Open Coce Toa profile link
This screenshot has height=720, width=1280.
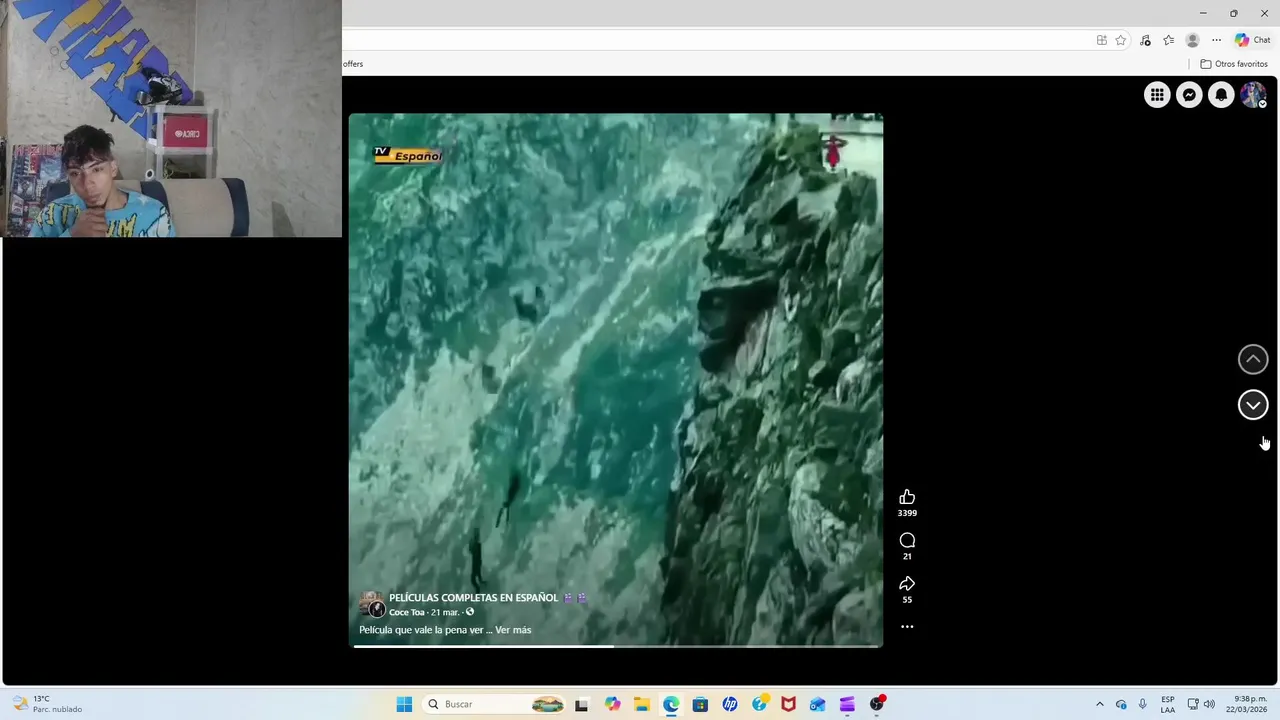pos(407,612)
